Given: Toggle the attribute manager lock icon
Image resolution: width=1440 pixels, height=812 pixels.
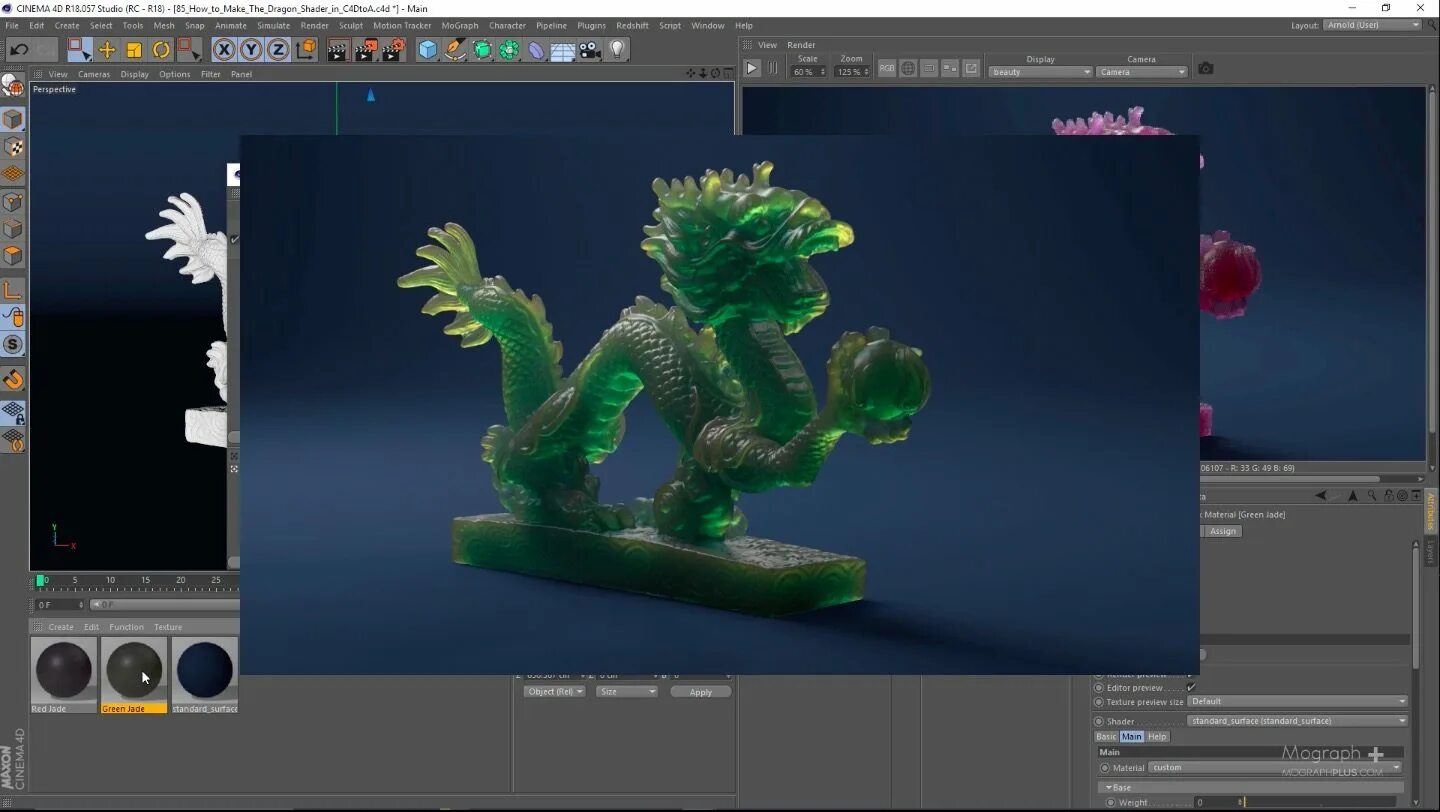Looking at the screenshot, I should pos(1388,496).
